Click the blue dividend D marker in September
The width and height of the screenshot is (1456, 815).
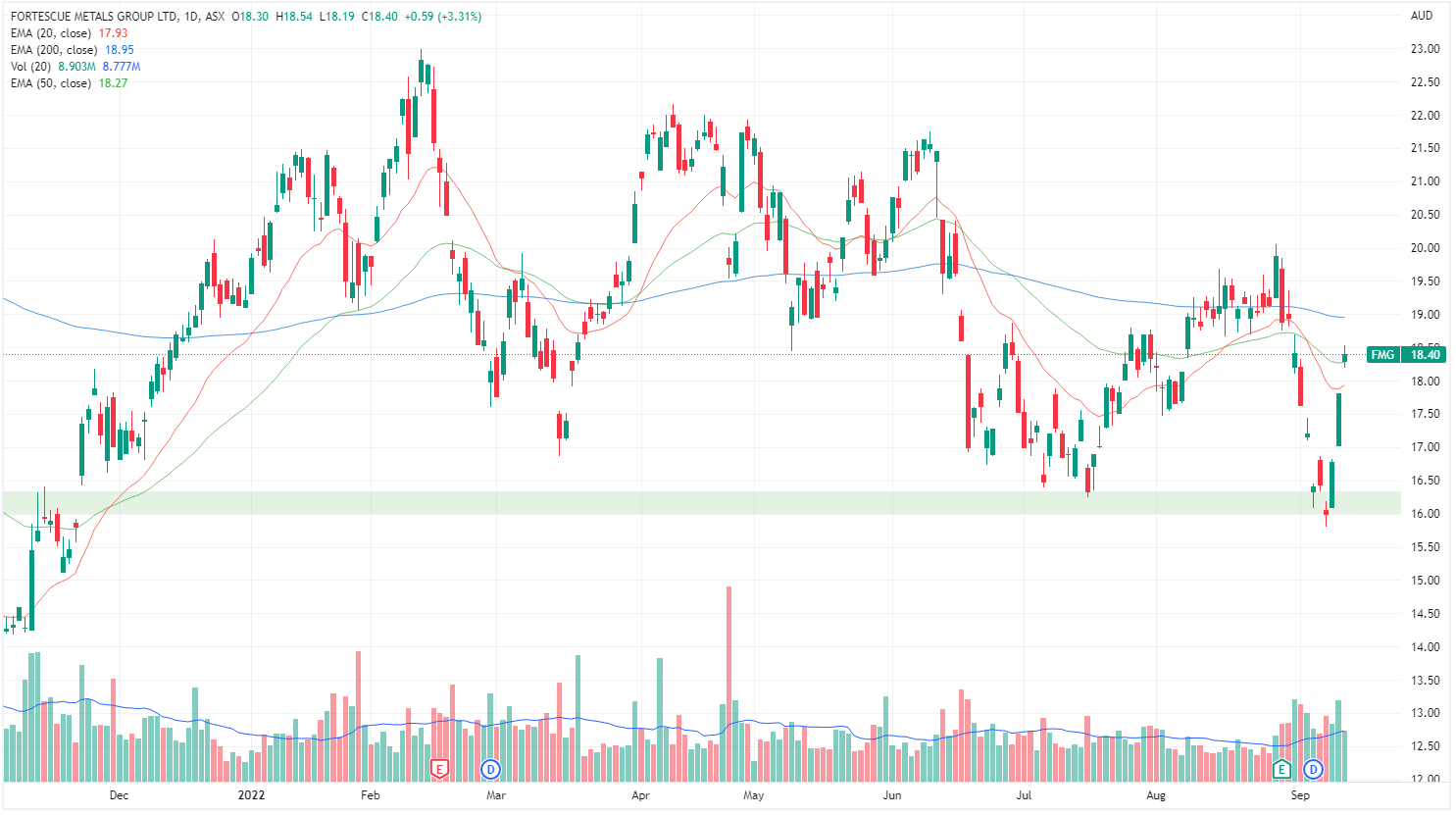[x=1313, y=769]
